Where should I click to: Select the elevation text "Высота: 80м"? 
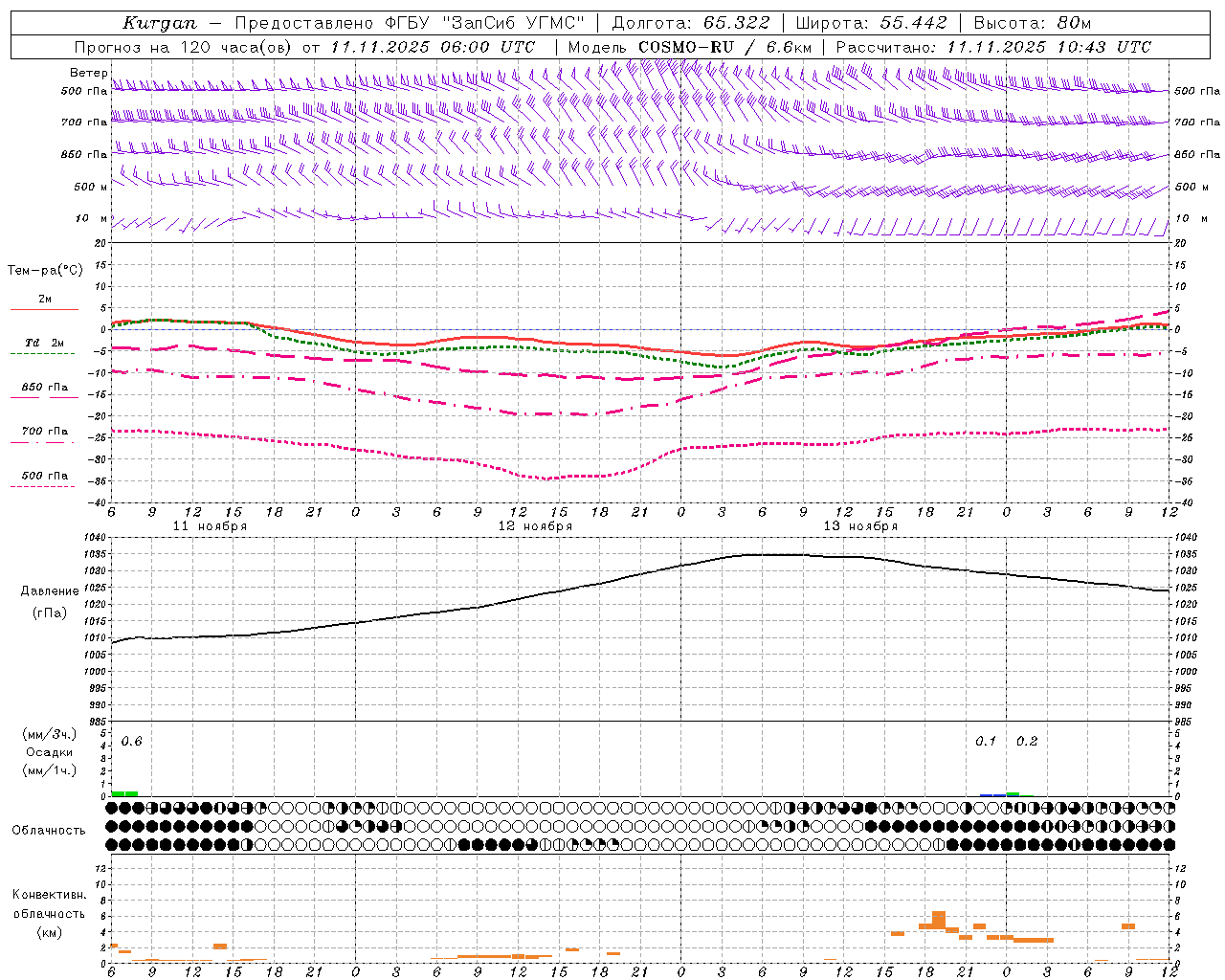tap(1033, 23)
